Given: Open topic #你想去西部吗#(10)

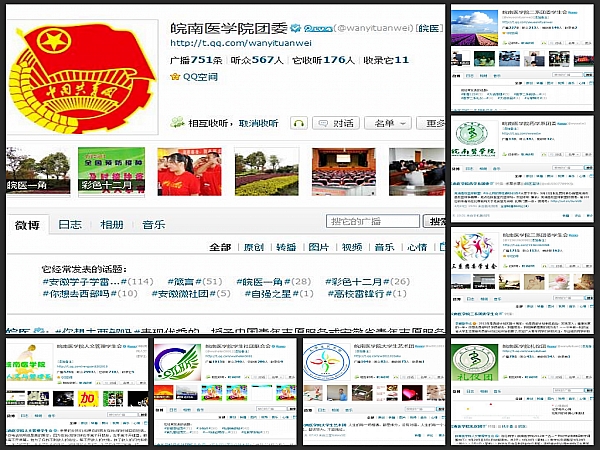Looking at the screenshot, I should point(90,294).
